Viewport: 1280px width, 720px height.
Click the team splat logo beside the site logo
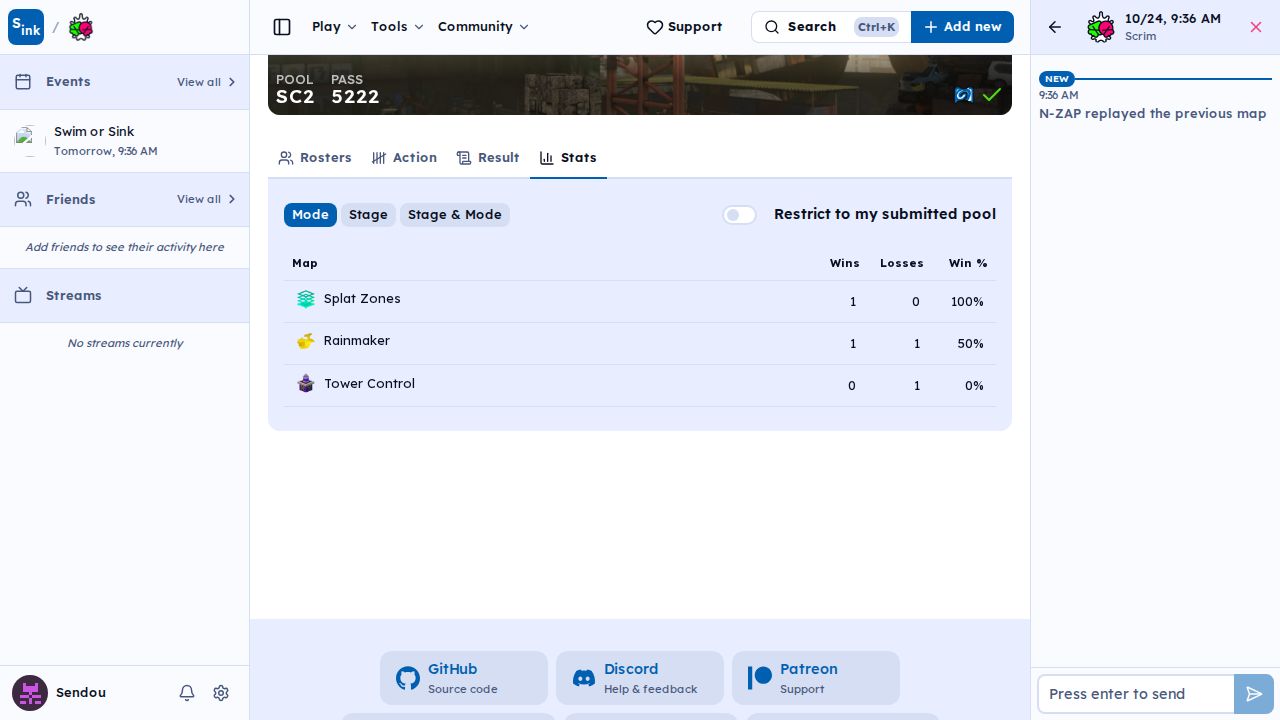[x=81, y=27]
